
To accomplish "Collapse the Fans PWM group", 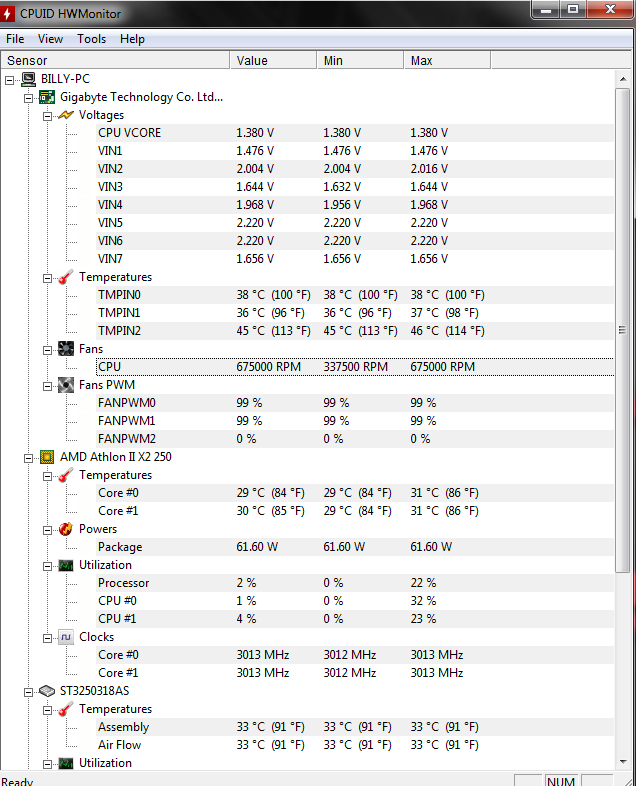I will [x=47, y=386].
